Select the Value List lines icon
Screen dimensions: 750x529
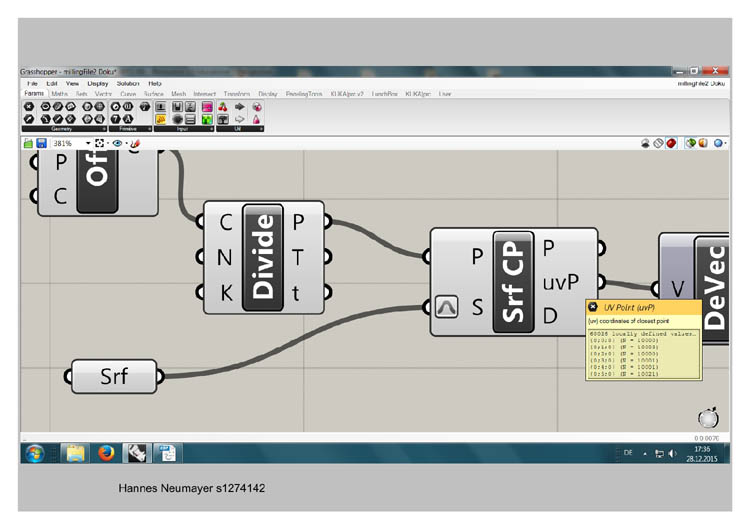click(190, 120)
